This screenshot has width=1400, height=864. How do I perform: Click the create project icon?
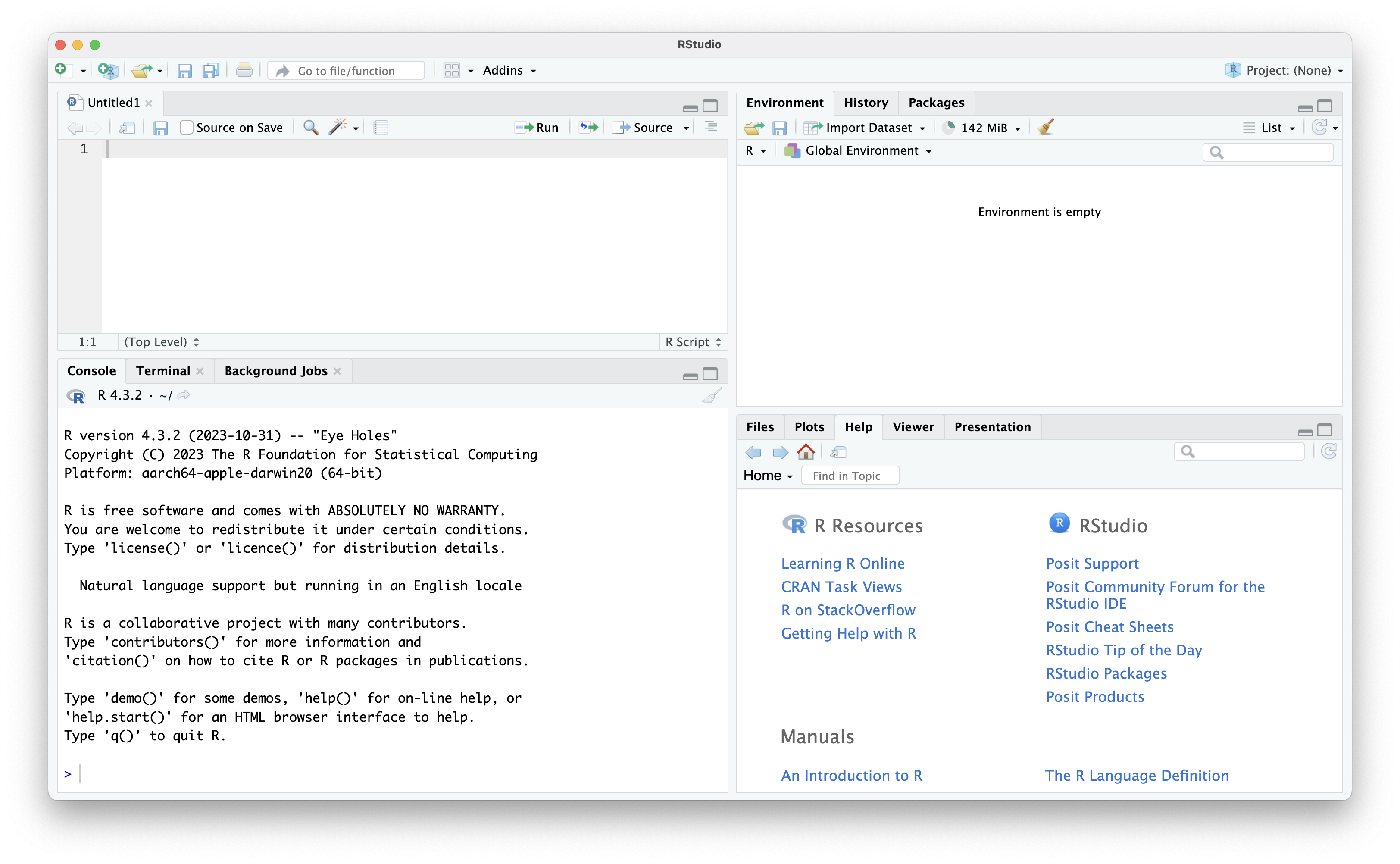click(107, 70)
